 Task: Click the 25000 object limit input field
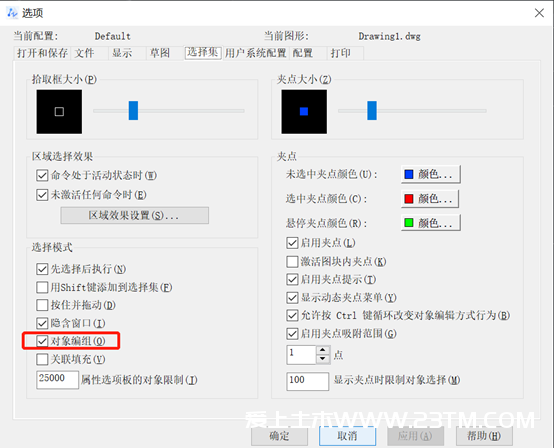(x=57, y=380)
